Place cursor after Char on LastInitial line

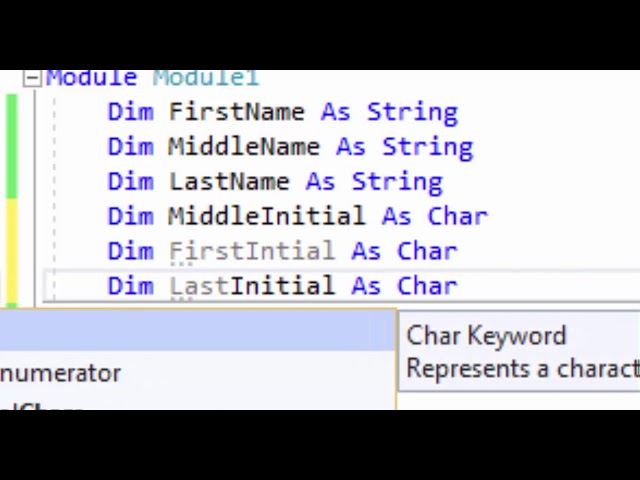coord(459,286)
